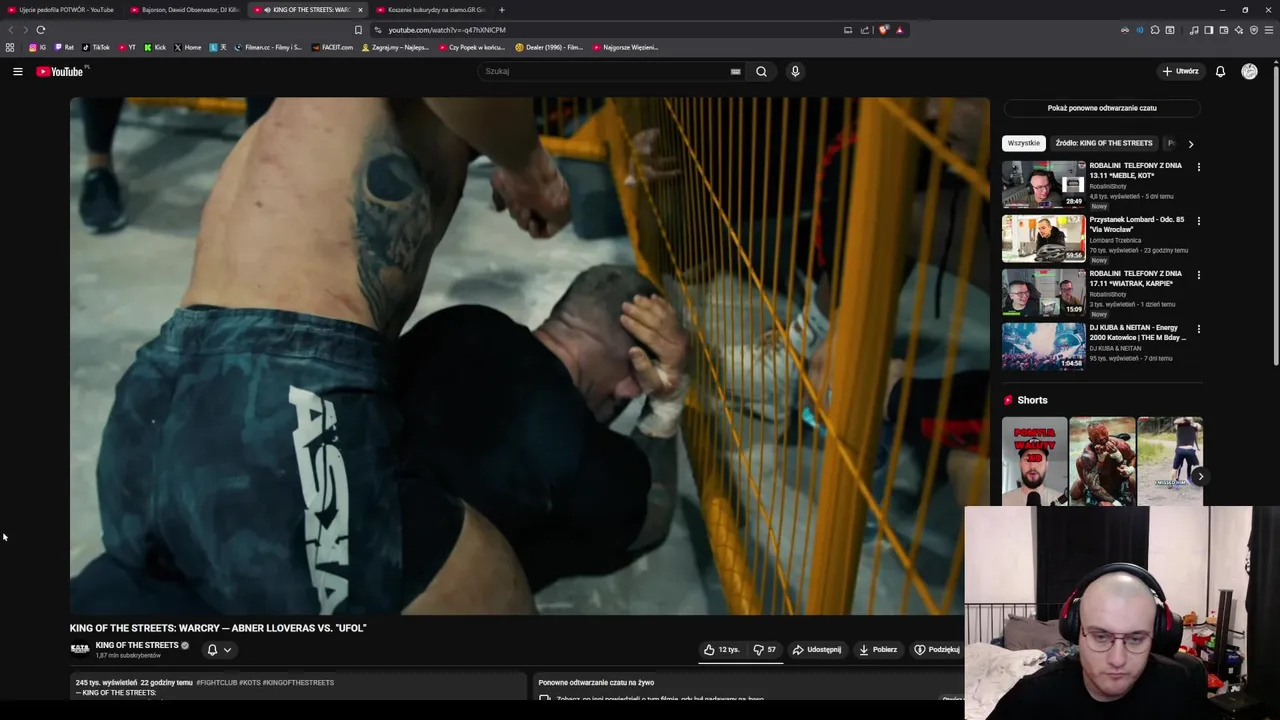Bookmark this page using the address bar icon

358,30
